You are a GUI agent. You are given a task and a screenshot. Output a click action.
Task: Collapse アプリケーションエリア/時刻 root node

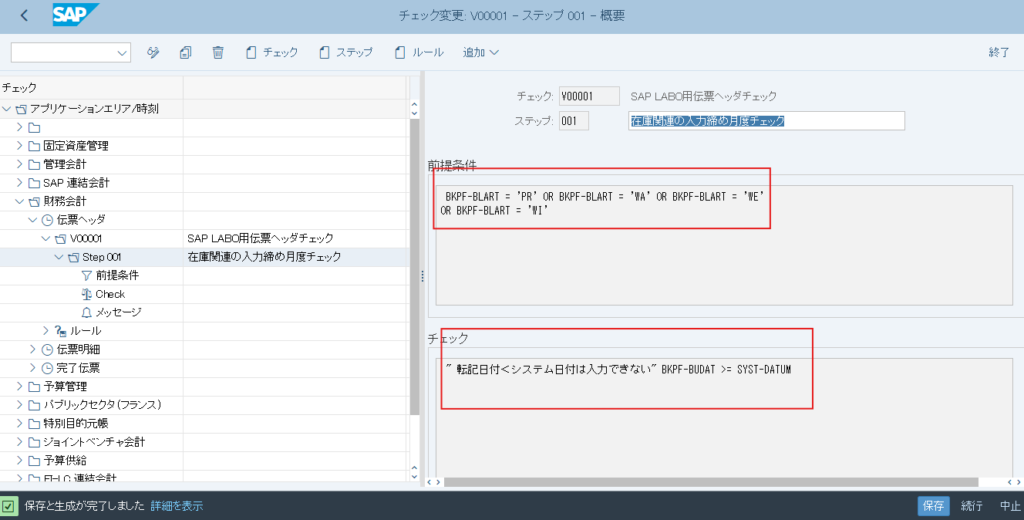7,109
